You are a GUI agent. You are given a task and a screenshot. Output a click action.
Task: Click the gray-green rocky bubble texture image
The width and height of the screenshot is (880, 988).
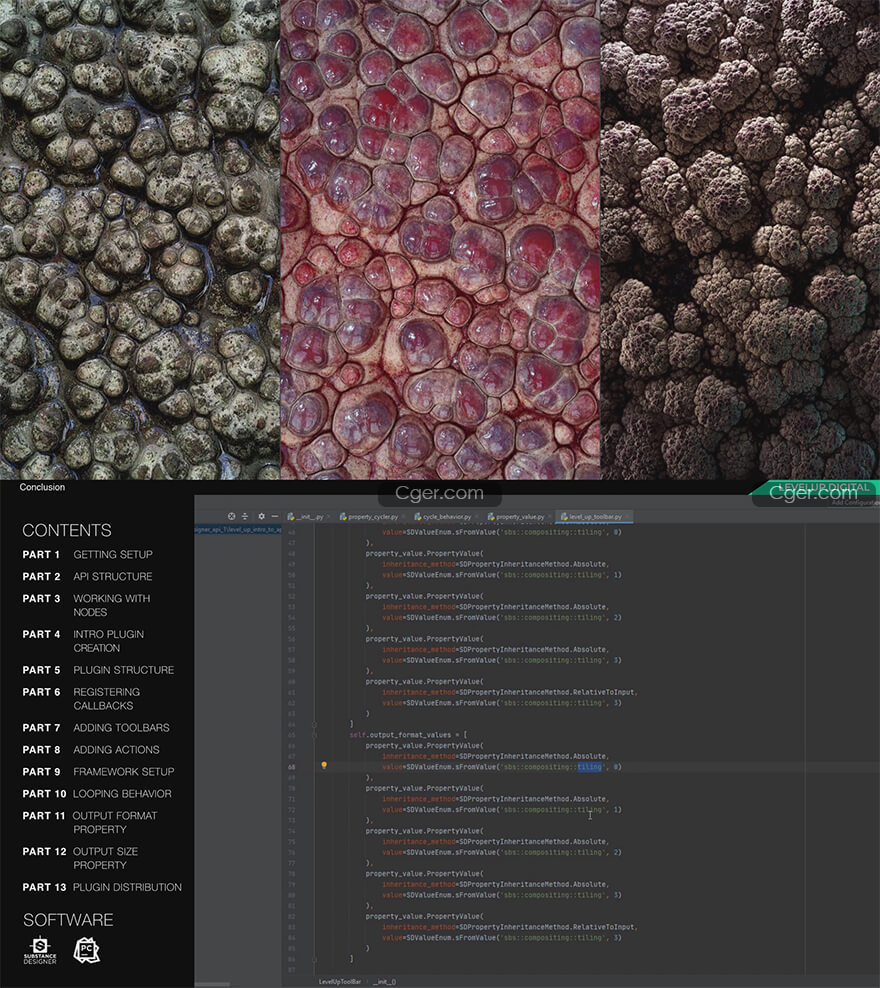140,239
